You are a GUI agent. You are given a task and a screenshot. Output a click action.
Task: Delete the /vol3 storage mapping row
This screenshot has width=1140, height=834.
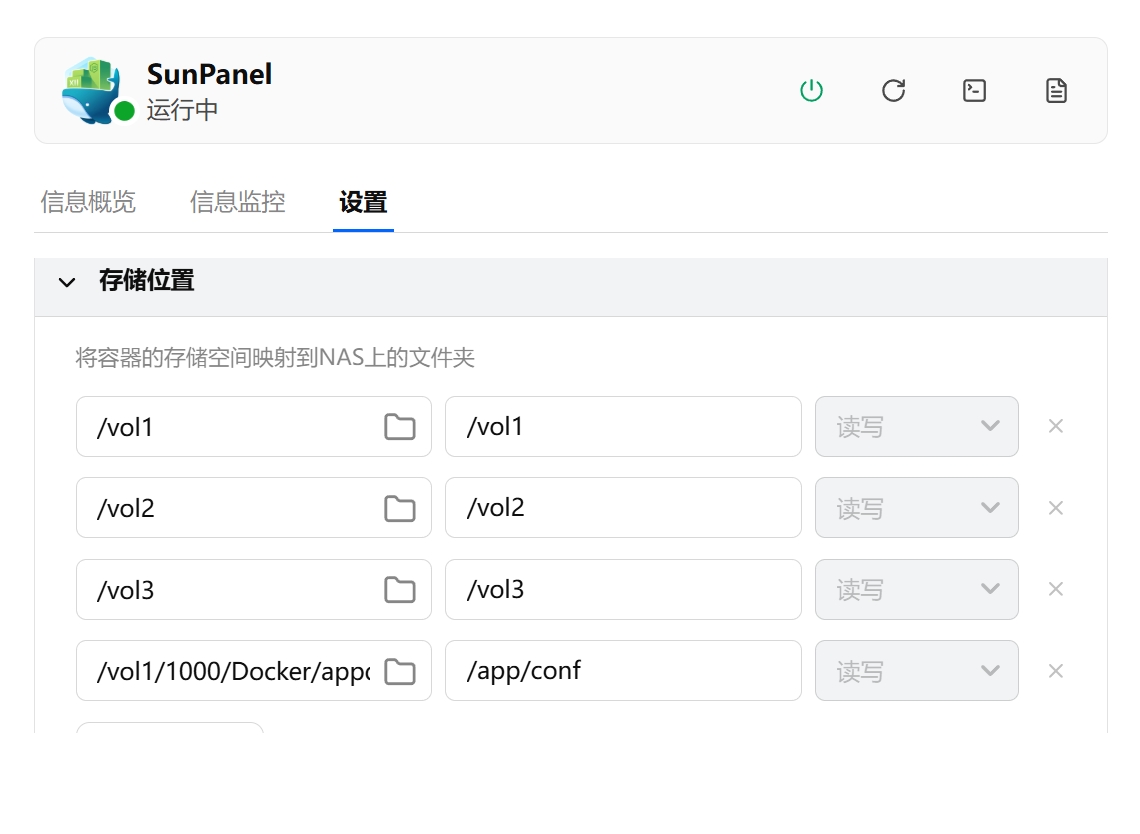pos(1055,589)
